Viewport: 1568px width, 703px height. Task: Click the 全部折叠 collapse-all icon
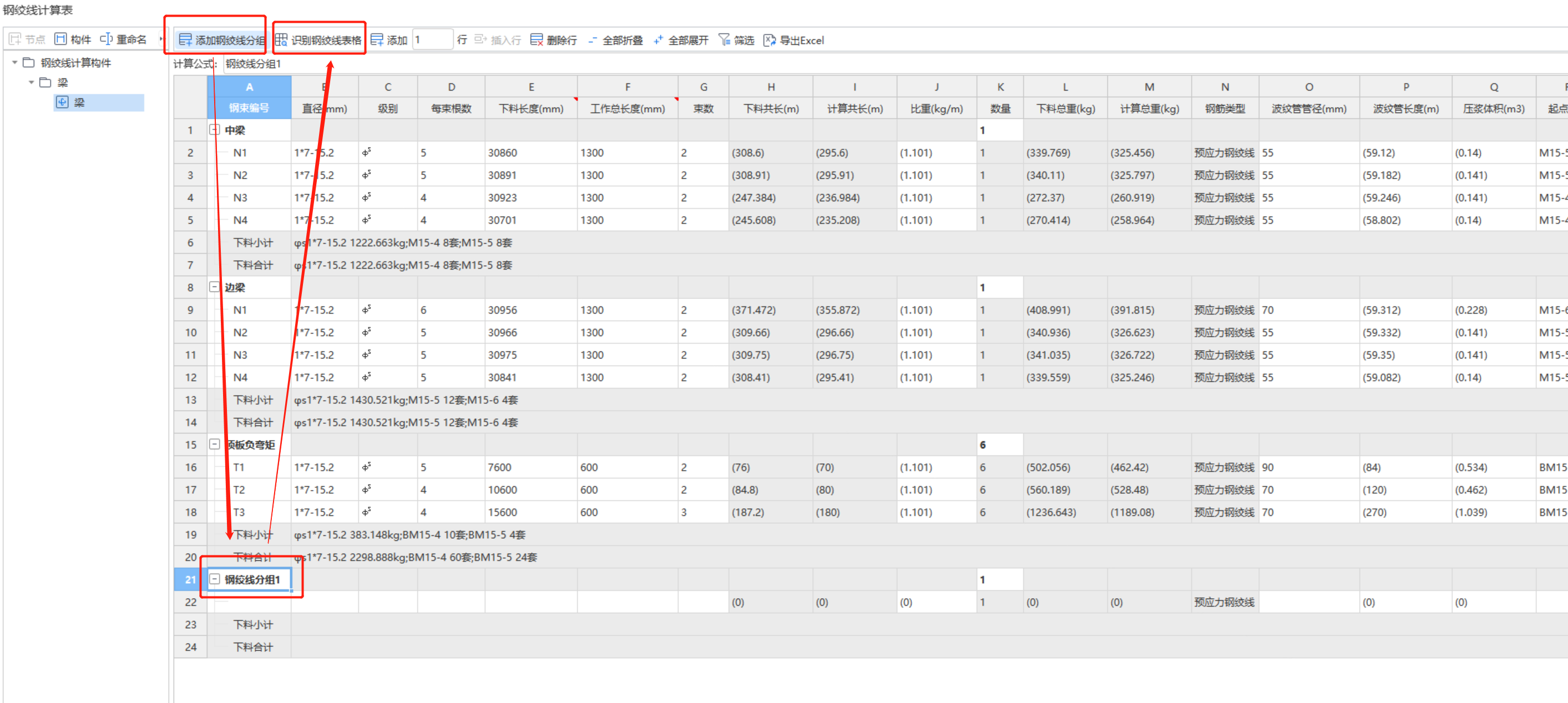(x=592, y=40)
